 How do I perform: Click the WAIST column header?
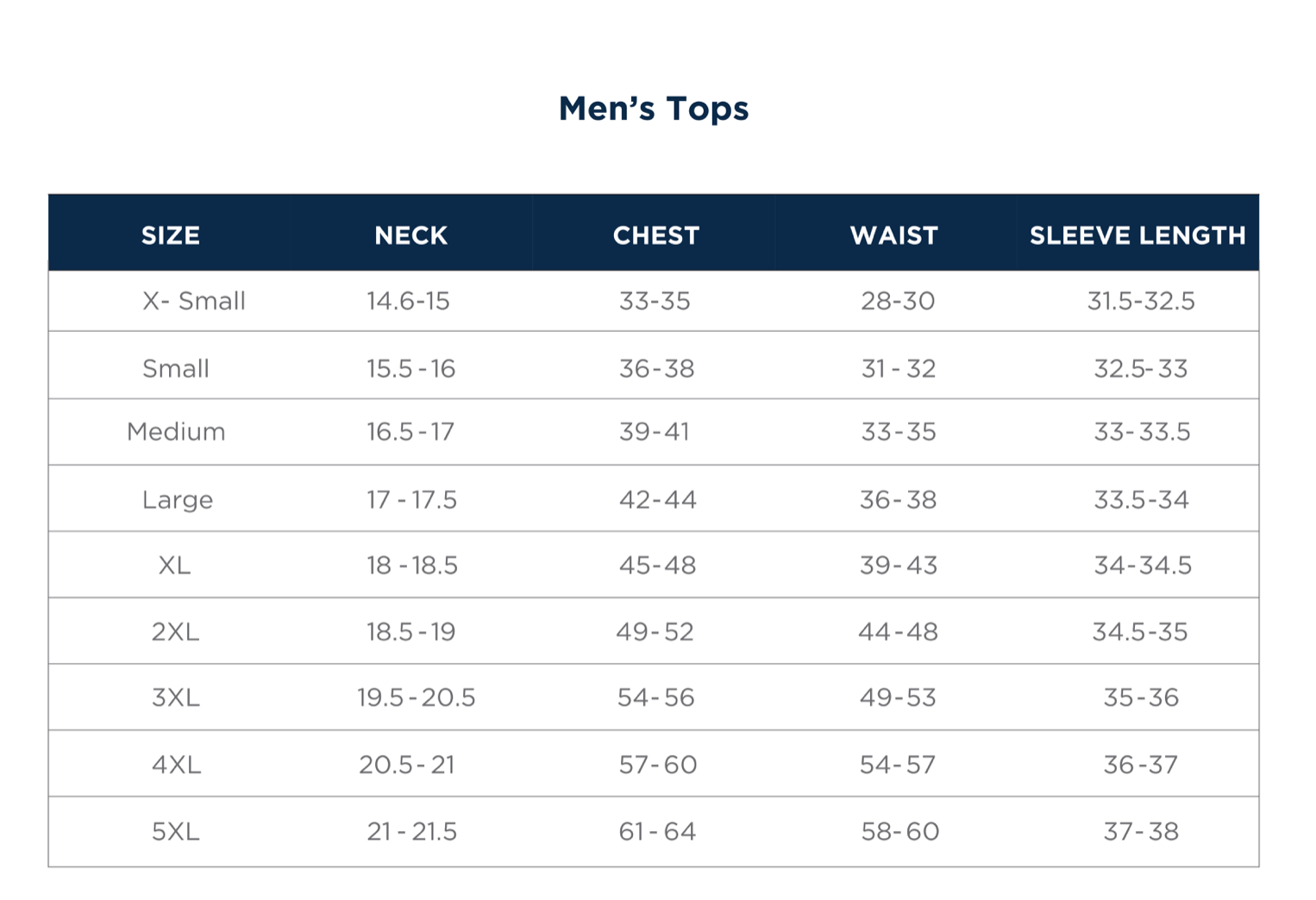pos(893,235)
